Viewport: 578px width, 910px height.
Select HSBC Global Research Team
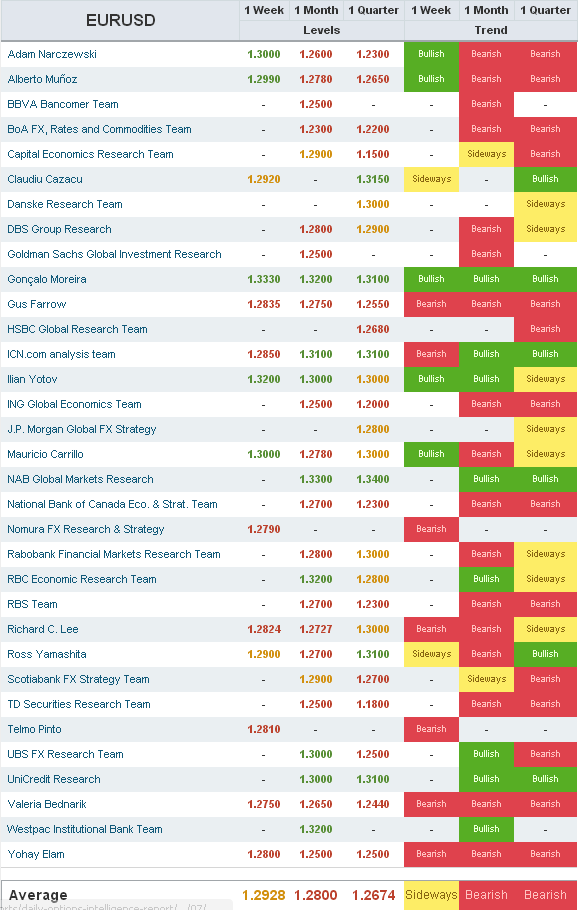[77, 328]
